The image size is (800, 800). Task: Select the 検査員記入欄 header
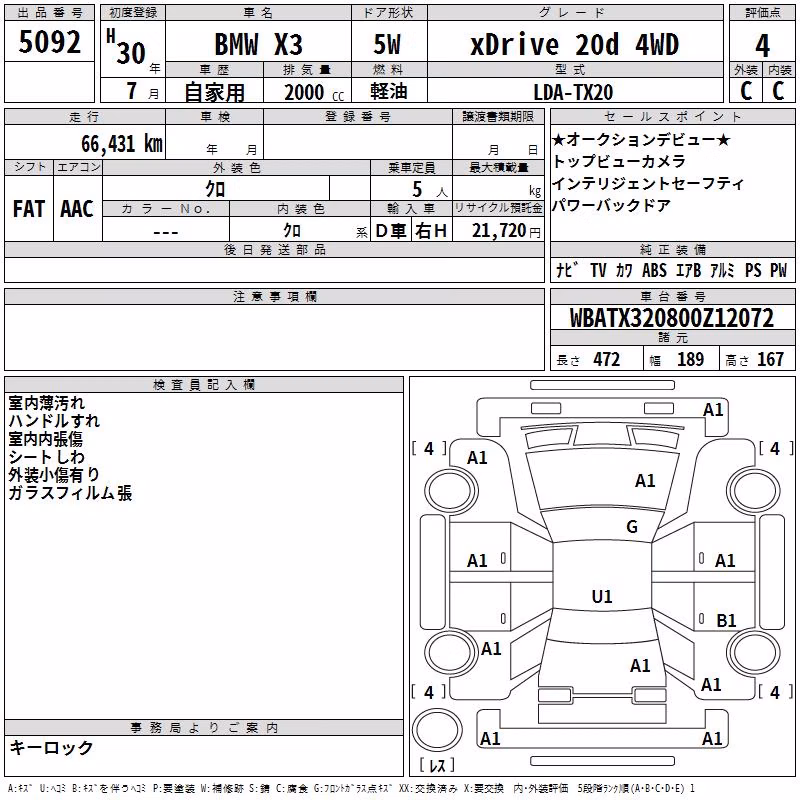pos(204,385)
